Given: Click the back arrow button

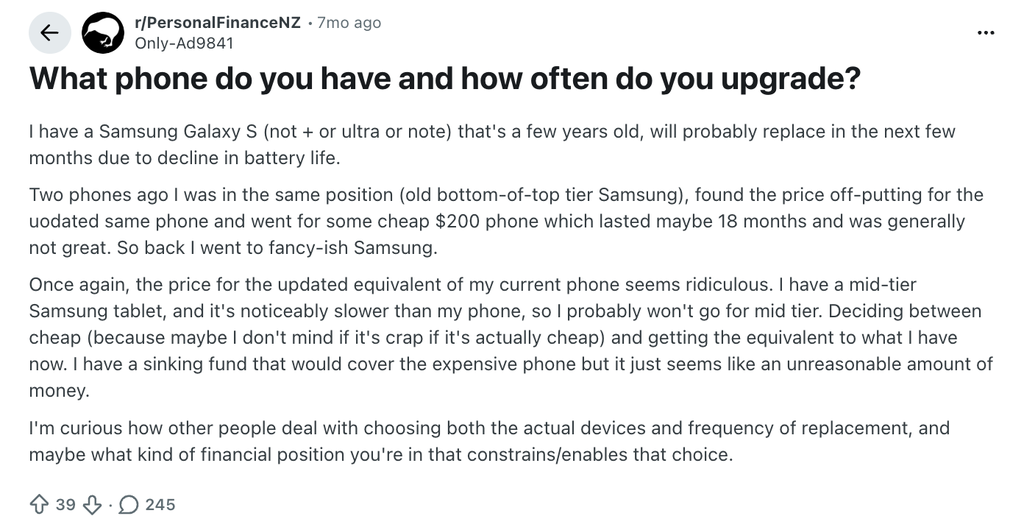Looking at the screenshot, I should (49, 32).
